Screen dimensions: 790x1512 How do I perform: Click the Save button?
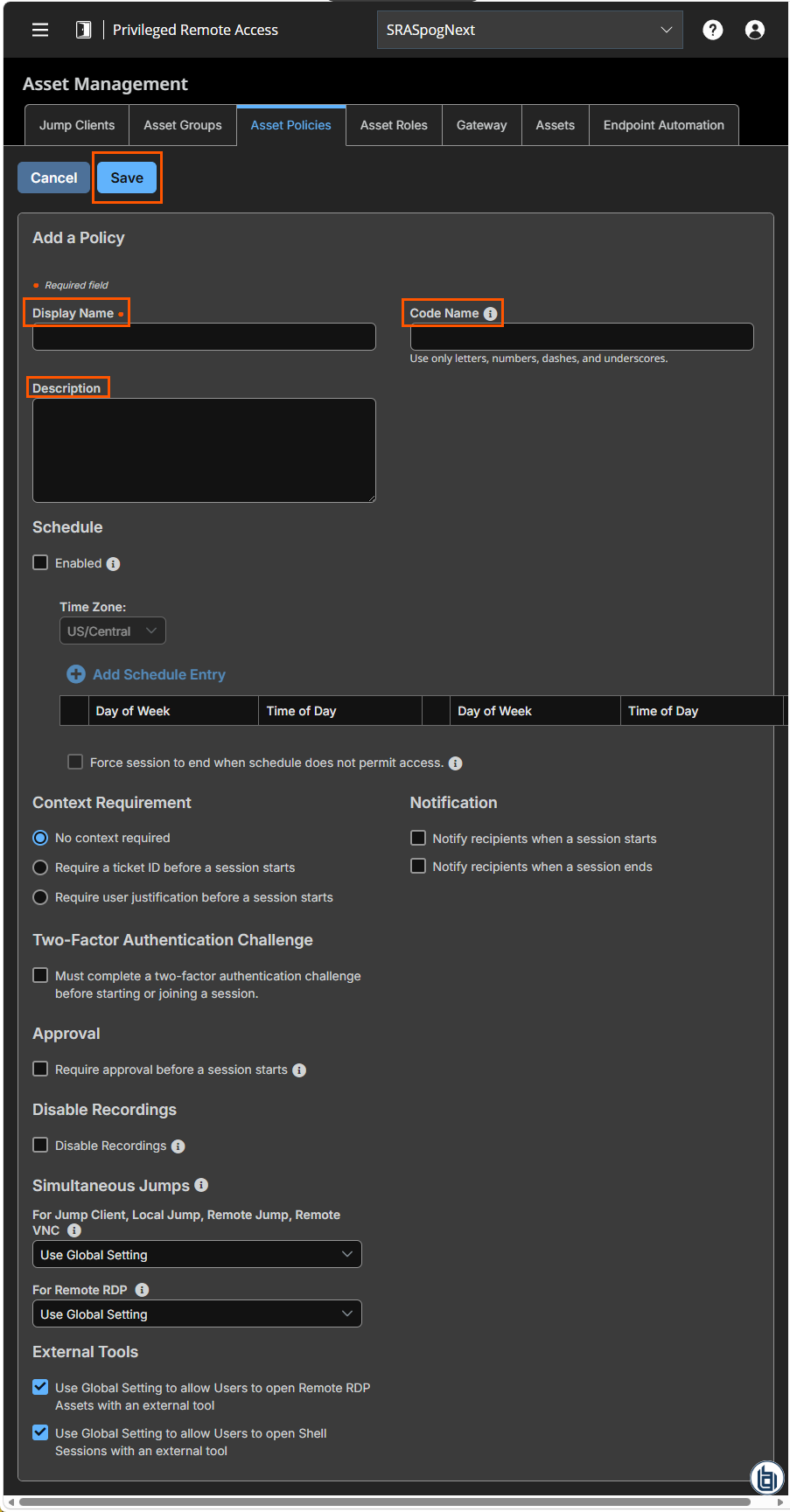[127, 178]
